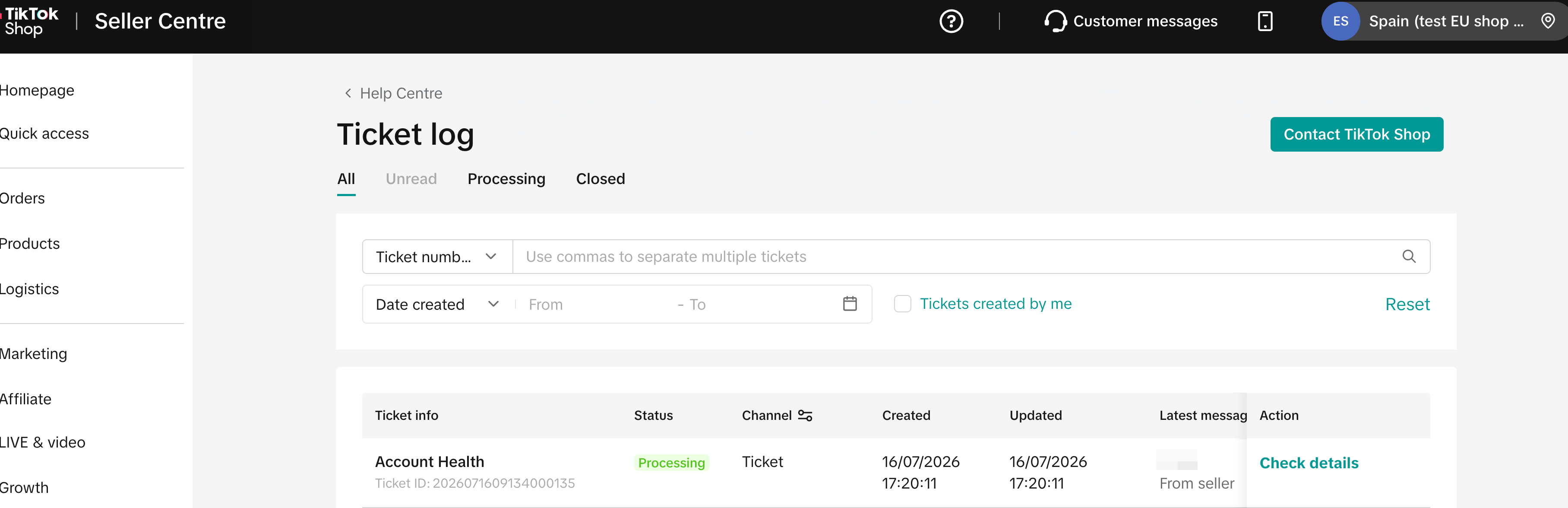Screen dimensions: 1568x508
Task: Click the Channel column header
Action: tap(766, 416)
